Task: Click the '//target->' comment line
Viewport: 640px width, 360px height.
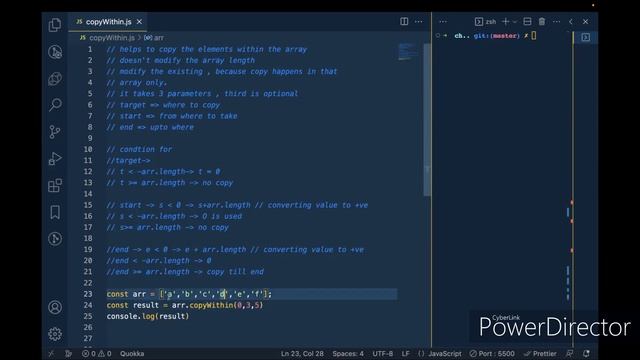Action: click(129, 160)
